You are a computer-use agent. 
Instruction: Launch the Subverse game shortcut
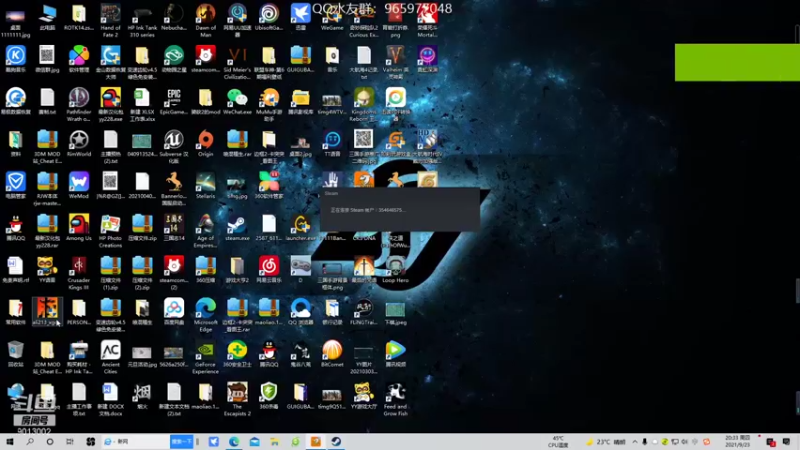(174, 147)
